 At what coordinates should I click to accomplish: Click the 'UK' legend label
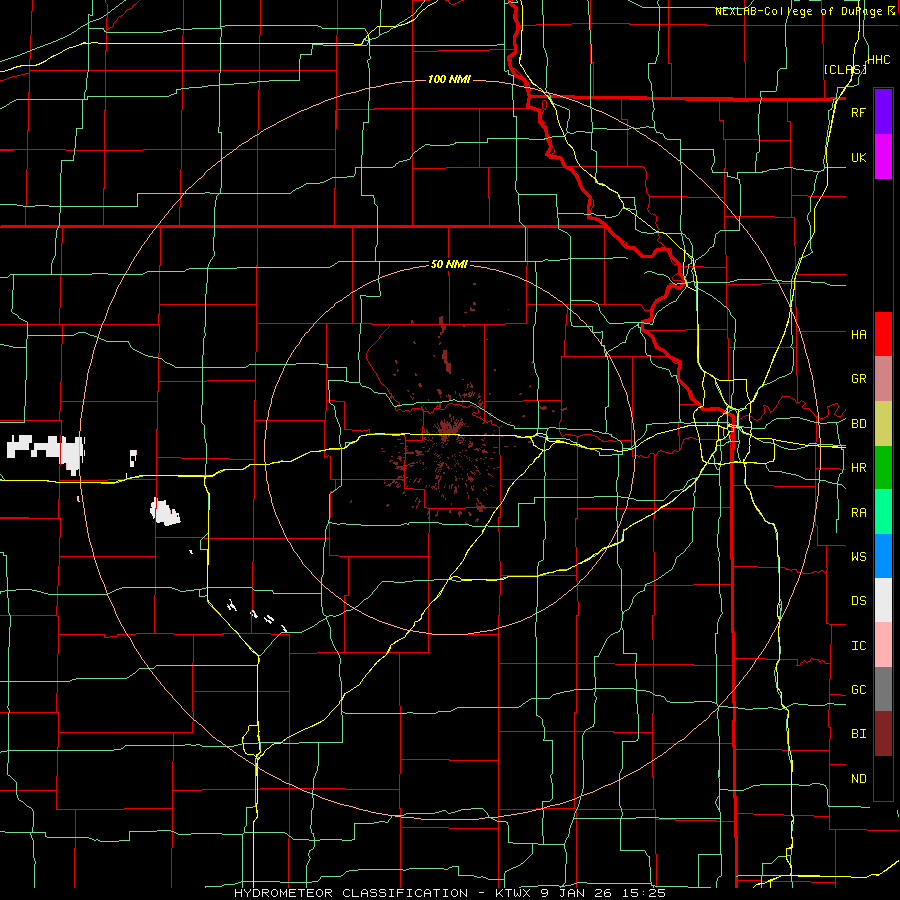coord(858,157)
